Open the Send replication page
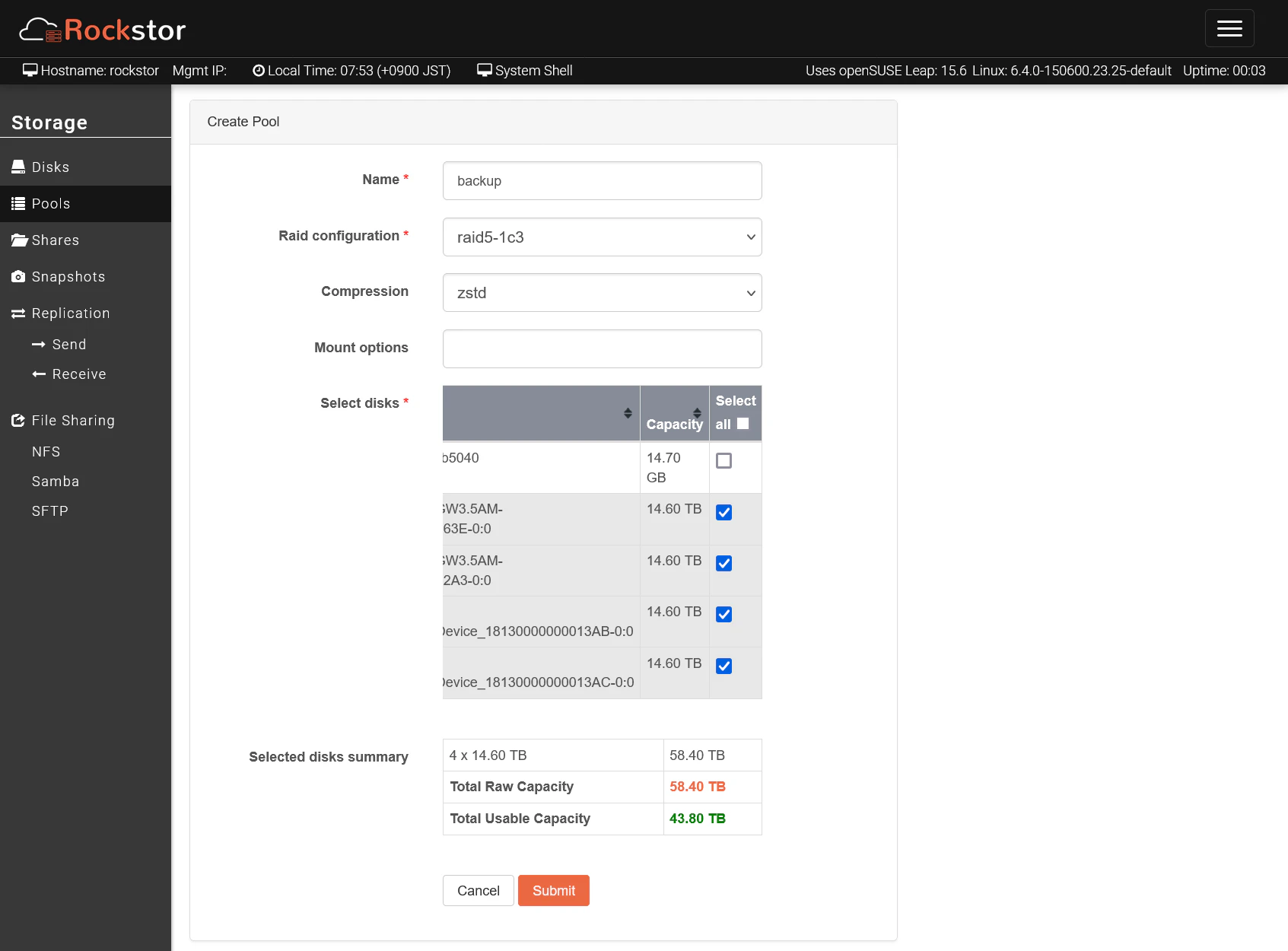The width and height of the screenshot is (1288, 951). coord(69,345)
